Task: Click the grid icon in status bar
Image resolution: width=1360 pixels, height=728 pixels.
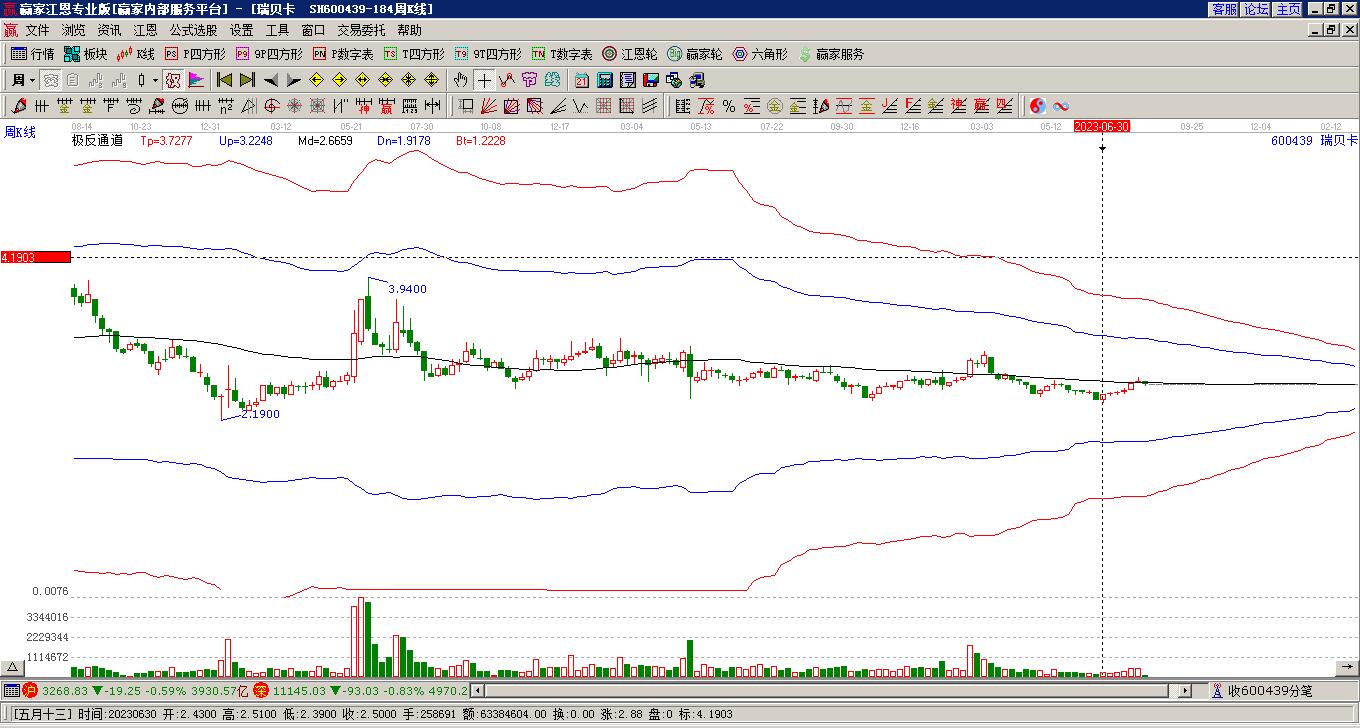Action: pyautogui.click(x=11, y=690)
